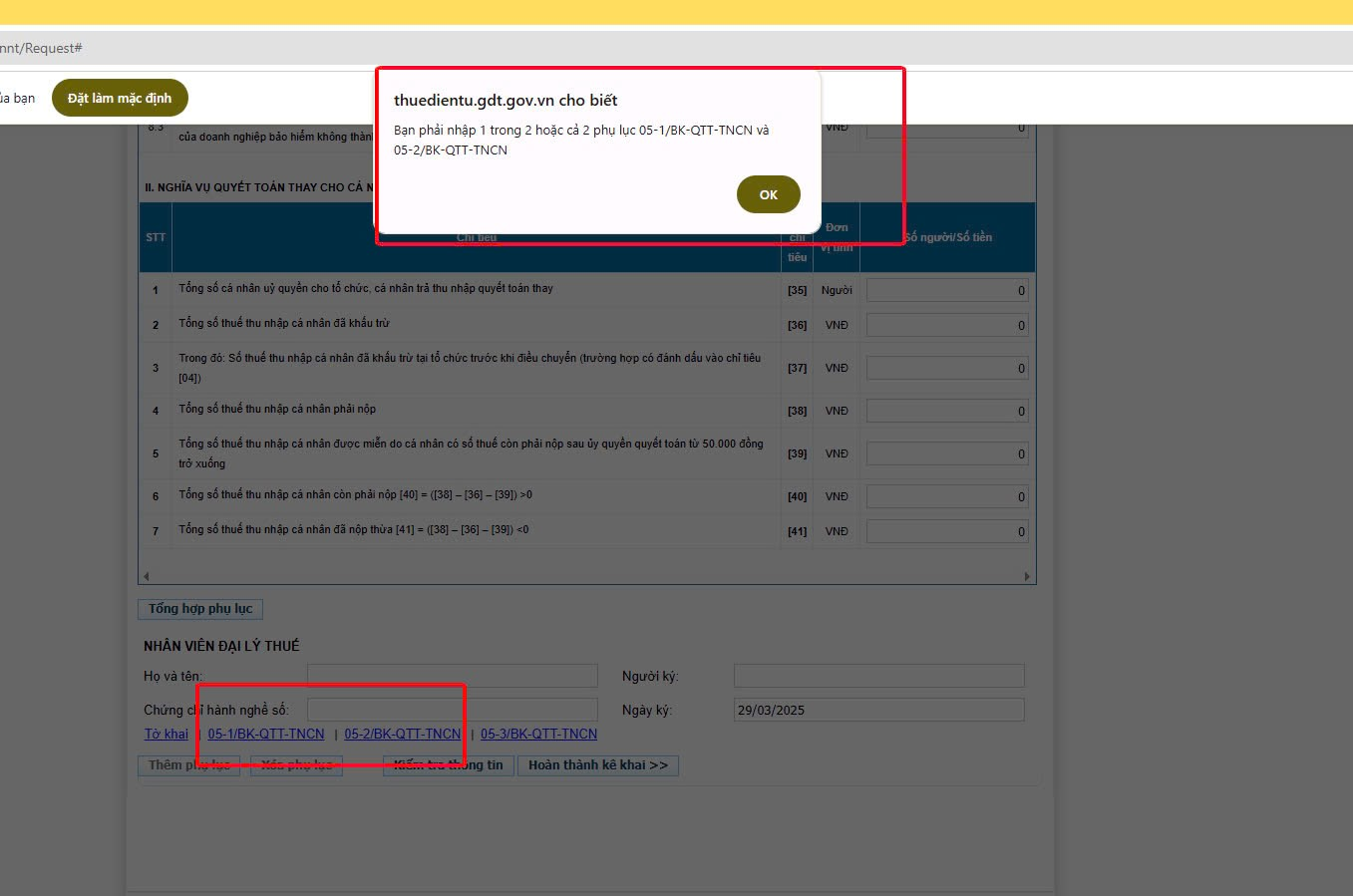1353x896 pixels.
Task: Click the 'Chứng chỉ hành nghề số' field
Action: pos(452,710)
